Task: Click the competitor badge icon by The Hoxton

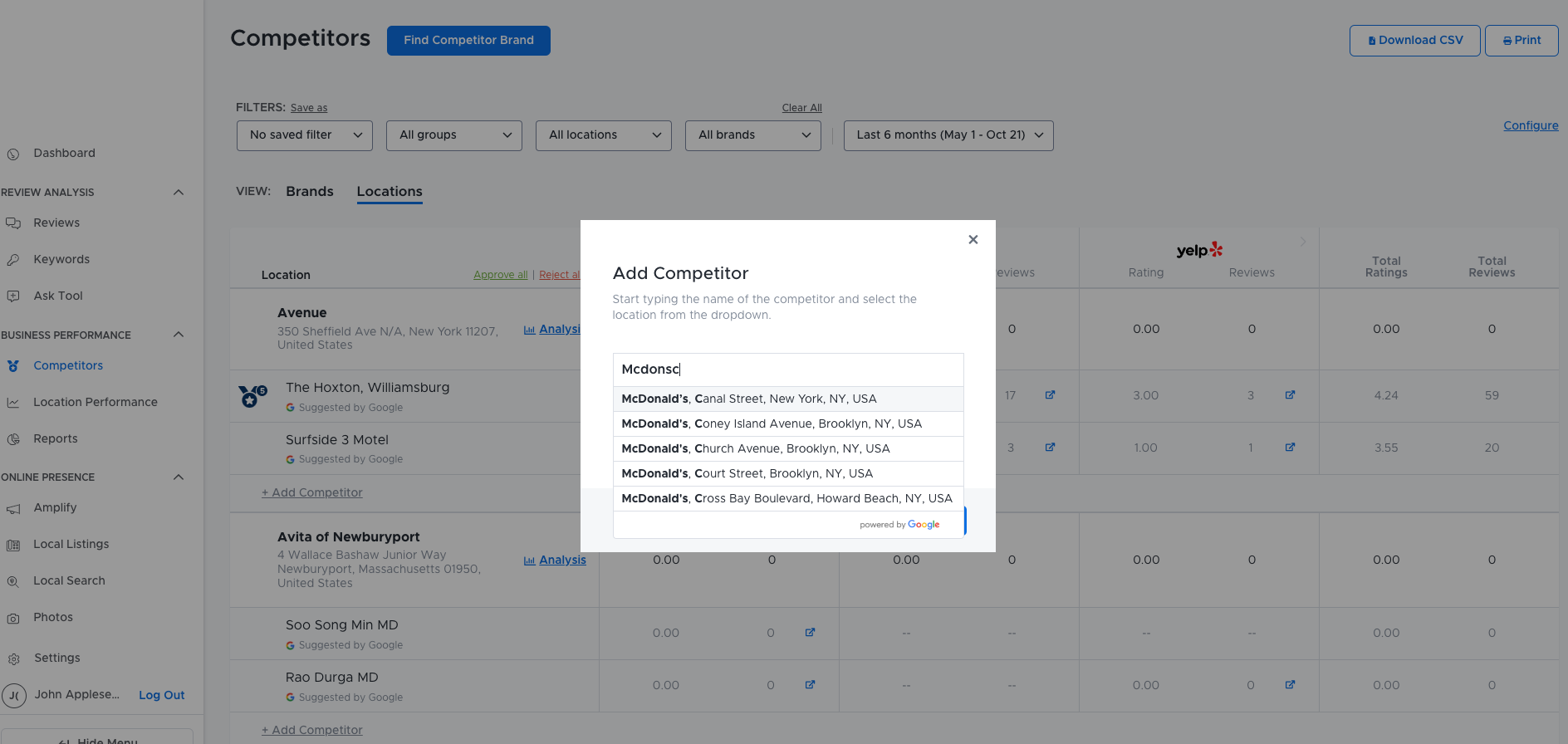Action: [252, 396]
